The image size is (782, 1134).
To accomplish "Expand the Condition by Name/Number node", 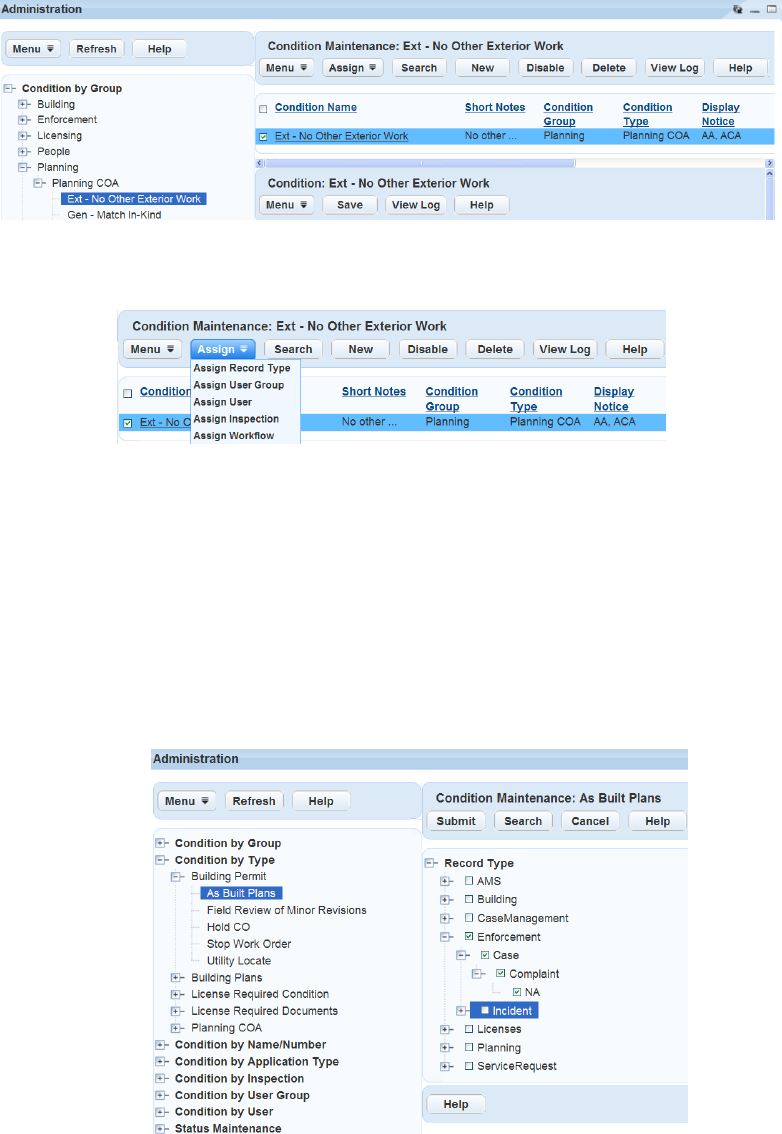I will pyautogui.click(x=161, y=1044).
